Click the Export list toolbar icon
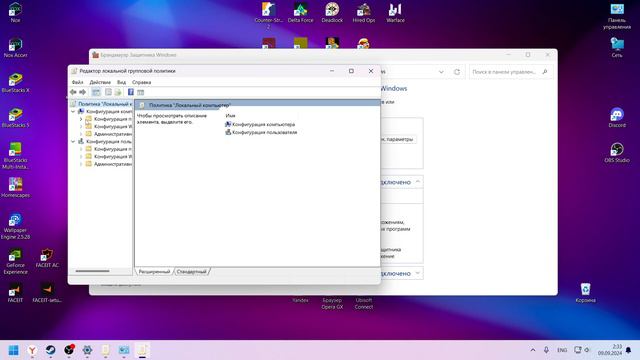Image resolution: width=640 pixels, height=360 pixels. tap(118, 92)
